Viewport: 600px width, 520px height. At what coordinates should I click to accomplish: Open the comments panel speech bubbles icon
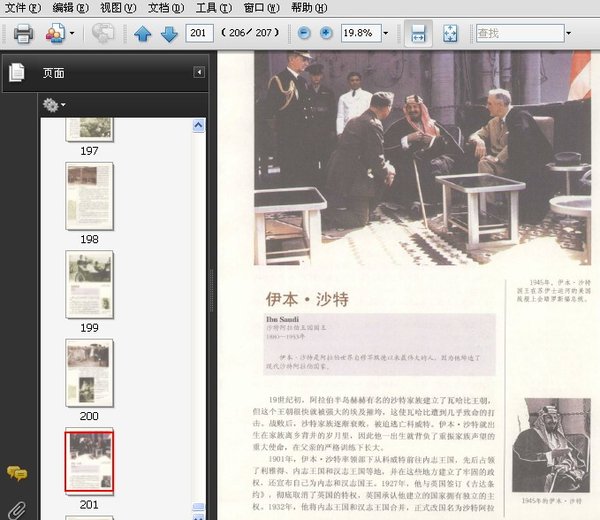point(17,473)
